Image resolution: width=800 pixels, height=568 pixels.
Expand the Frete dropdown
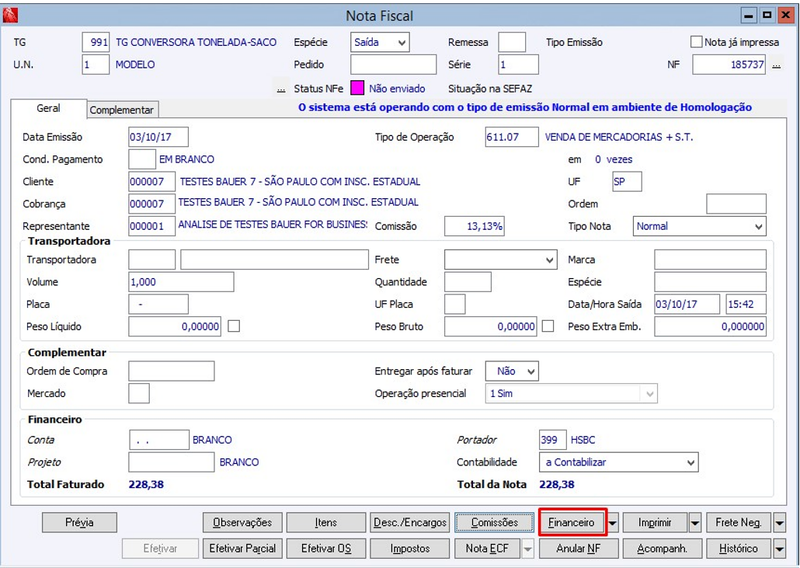point(500,260)
